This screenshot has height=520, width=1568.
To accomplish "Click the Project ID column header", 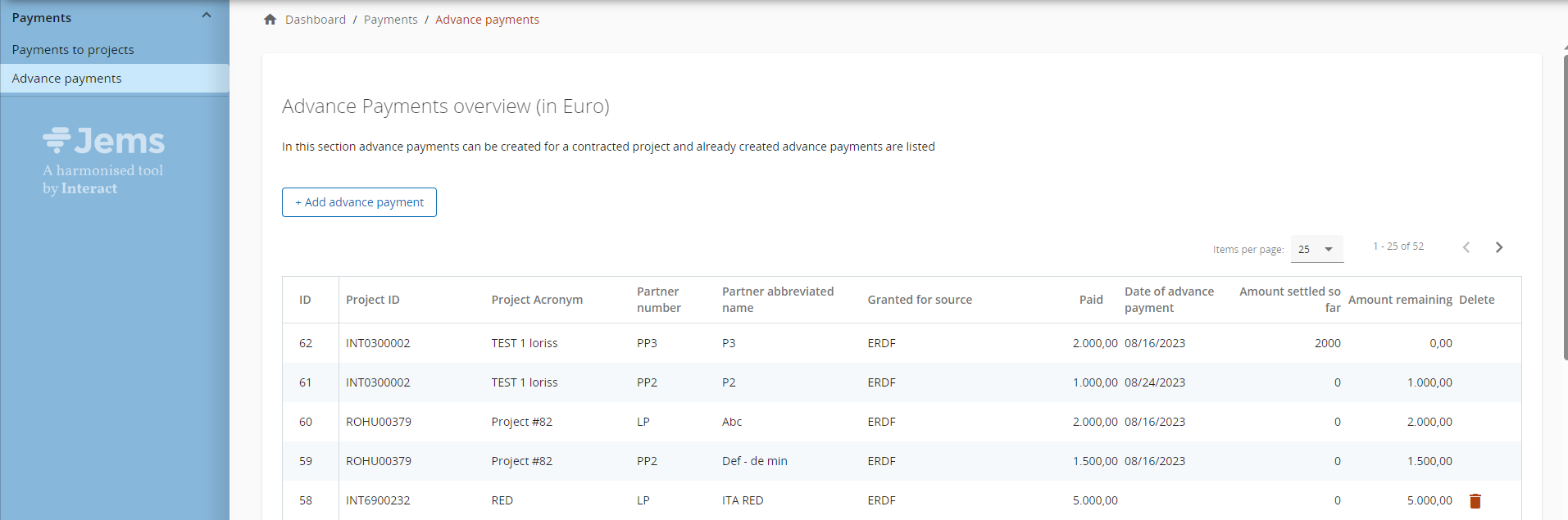I will (372, 300).
